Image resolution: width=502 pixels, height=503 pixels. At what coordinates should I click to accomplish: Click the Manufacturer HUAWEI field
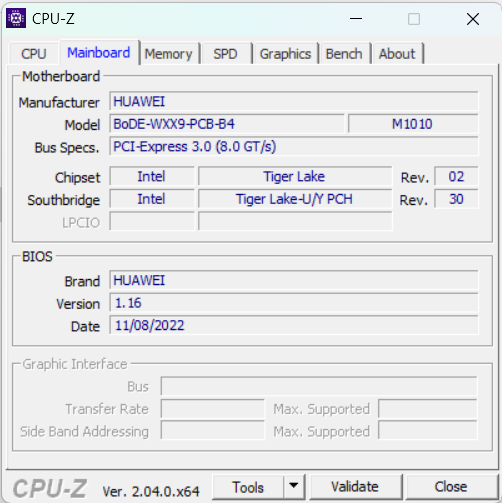click(294, 101)
